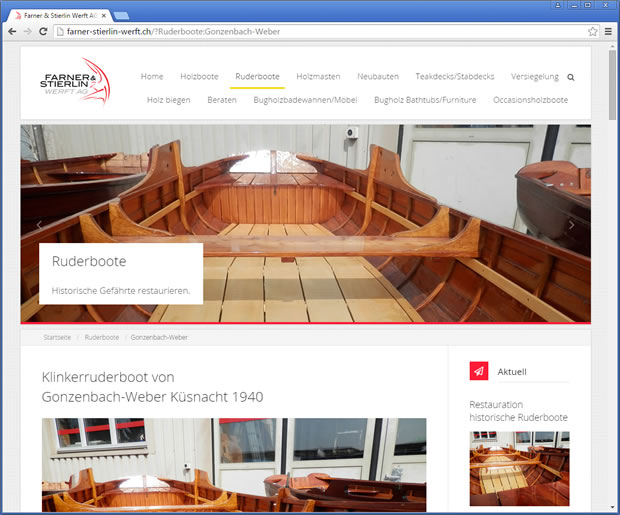Click the red Aktuell paper plane icon
Viewport: 620px width, 515px height.
click(x=479, y=371)
